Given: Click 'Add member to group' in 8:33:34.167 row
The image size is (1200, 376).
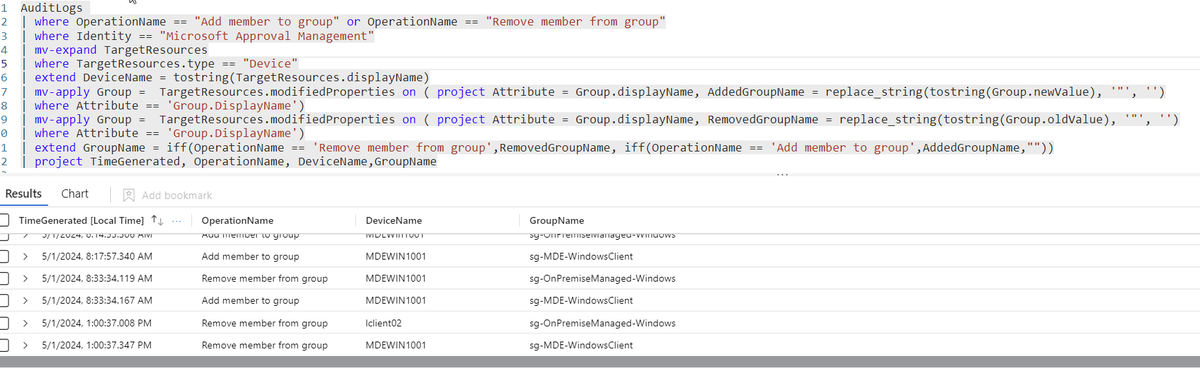Looking at the screenshot, I should click(250, 300).
